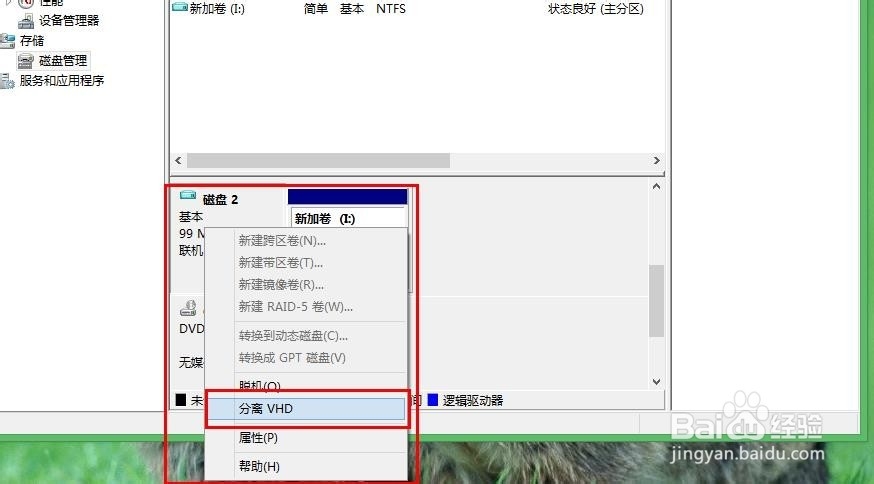874x484 pixels.
Task: Click the disk pane vertical scrollbar thumb
Action: point(657,301)
